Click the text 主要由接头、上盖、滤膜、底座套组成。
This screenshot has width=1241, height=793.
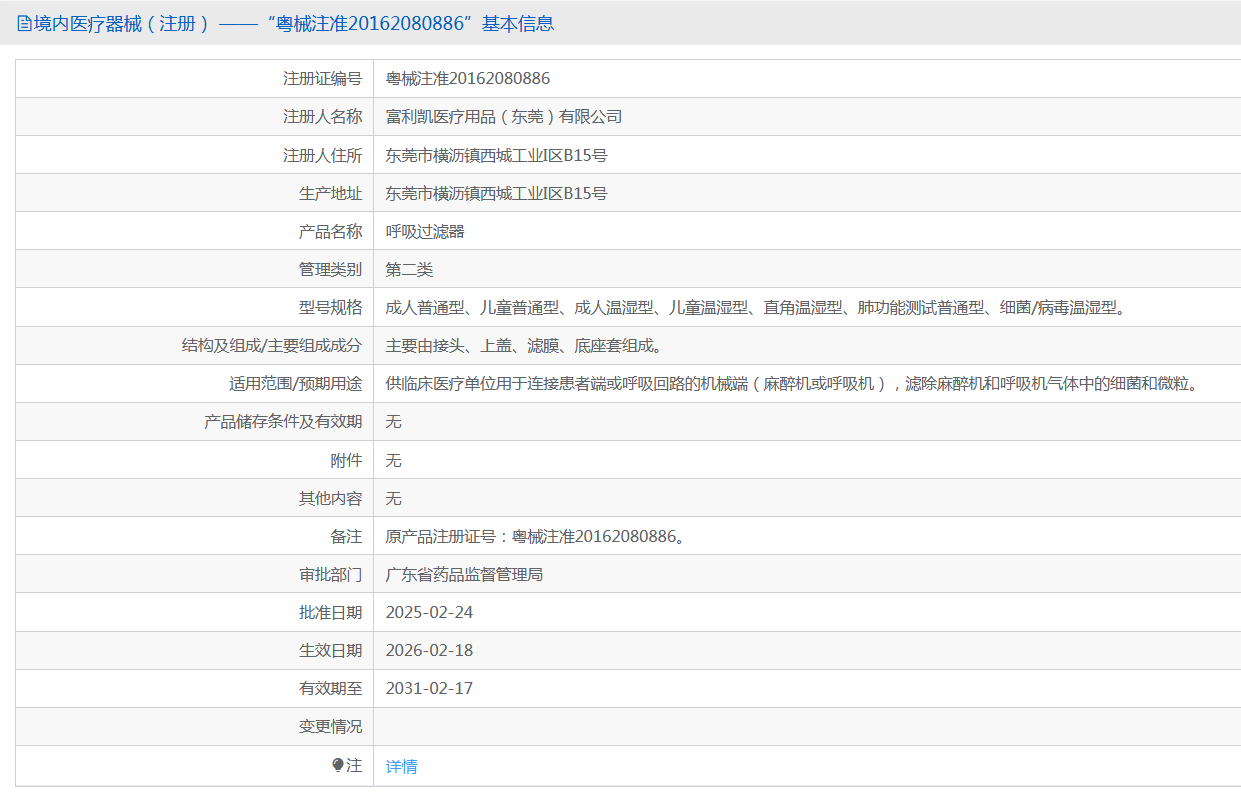click(527, 346)
